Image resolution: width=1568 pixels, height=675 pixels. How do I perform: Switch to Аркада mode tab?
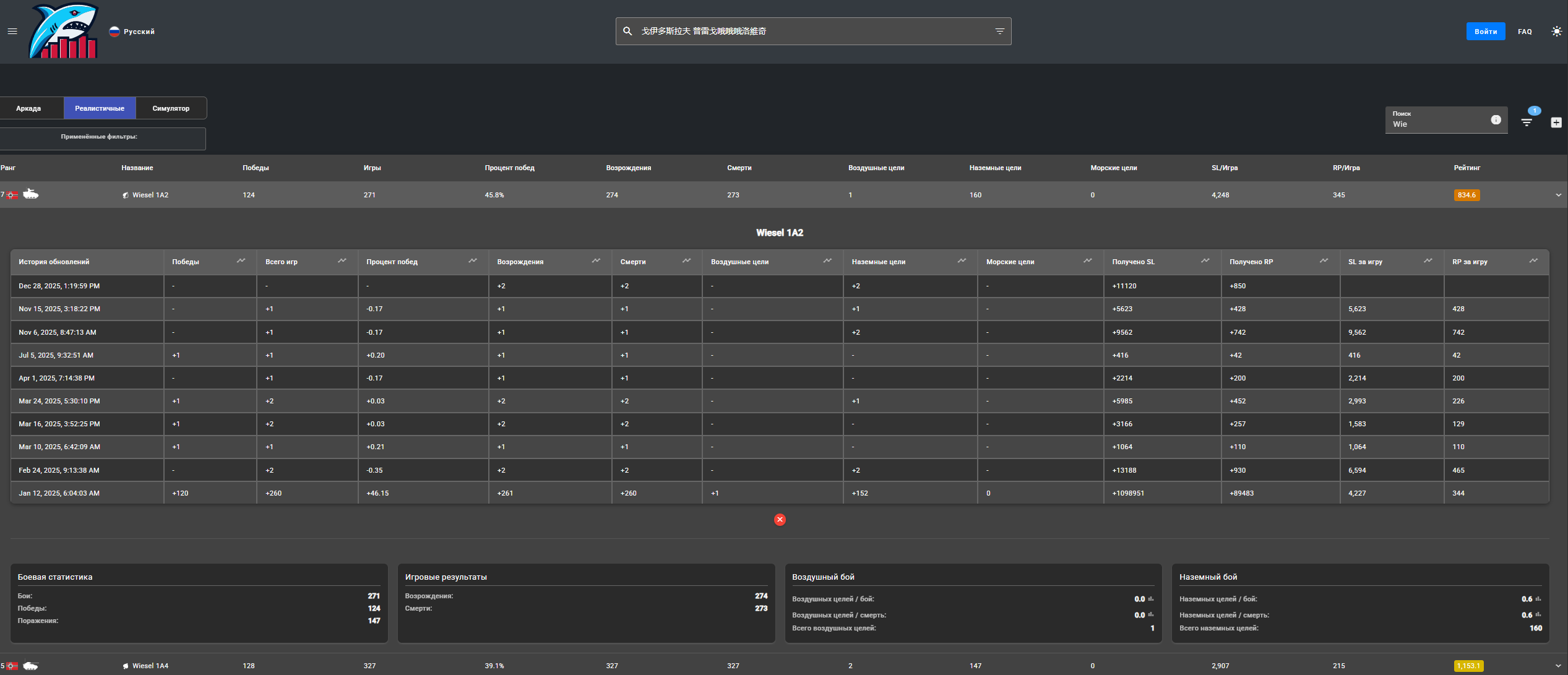click(x=28, y=108)
